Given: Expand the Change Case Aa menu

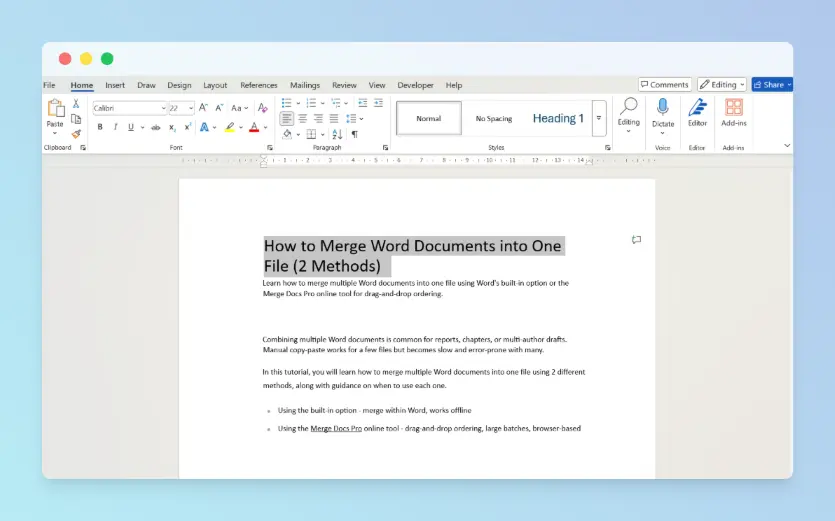Looking at the screenshot, I should [x=240, y=108].
